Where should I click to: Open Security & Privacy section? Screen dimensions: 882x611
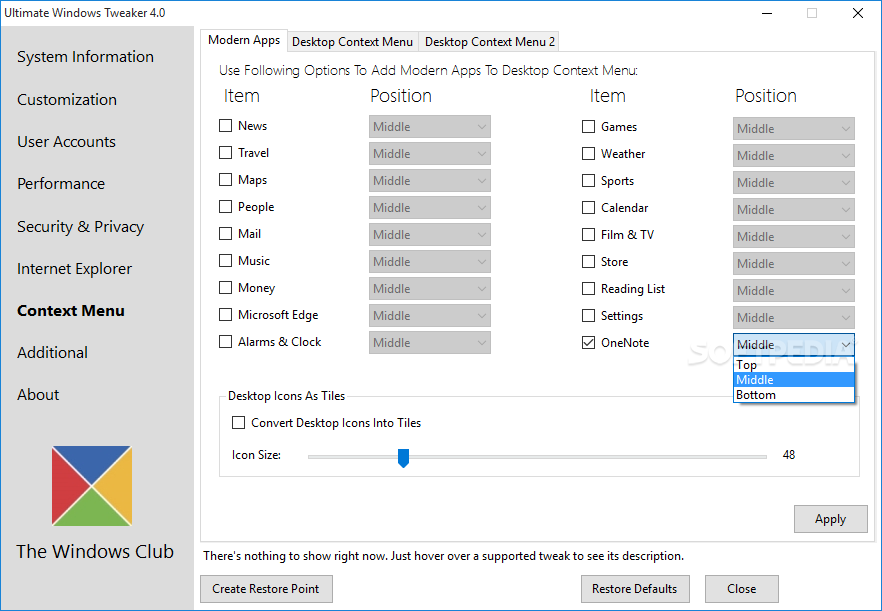pos(80,227)
